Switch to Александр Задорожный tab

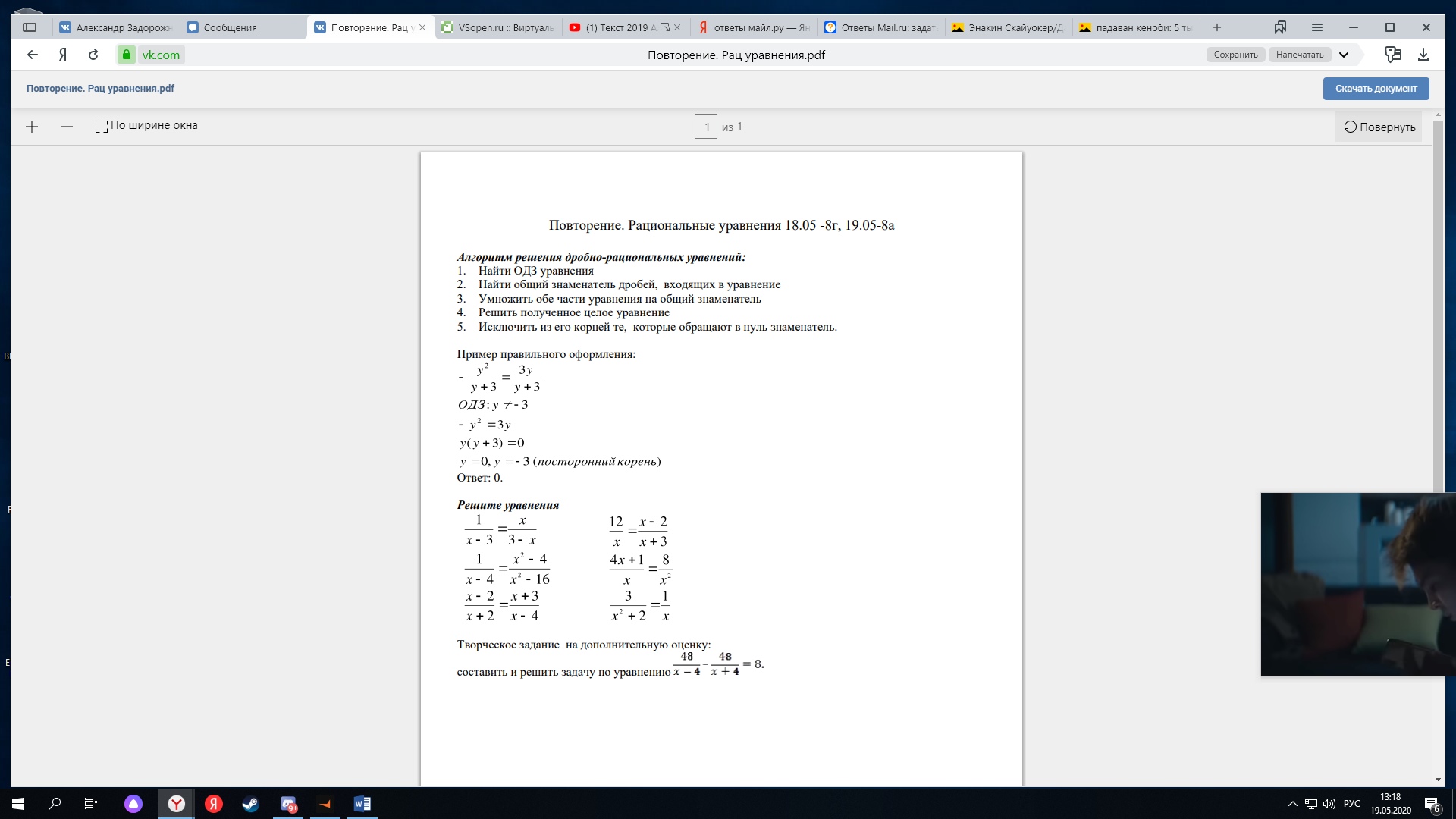pos(115,27)
